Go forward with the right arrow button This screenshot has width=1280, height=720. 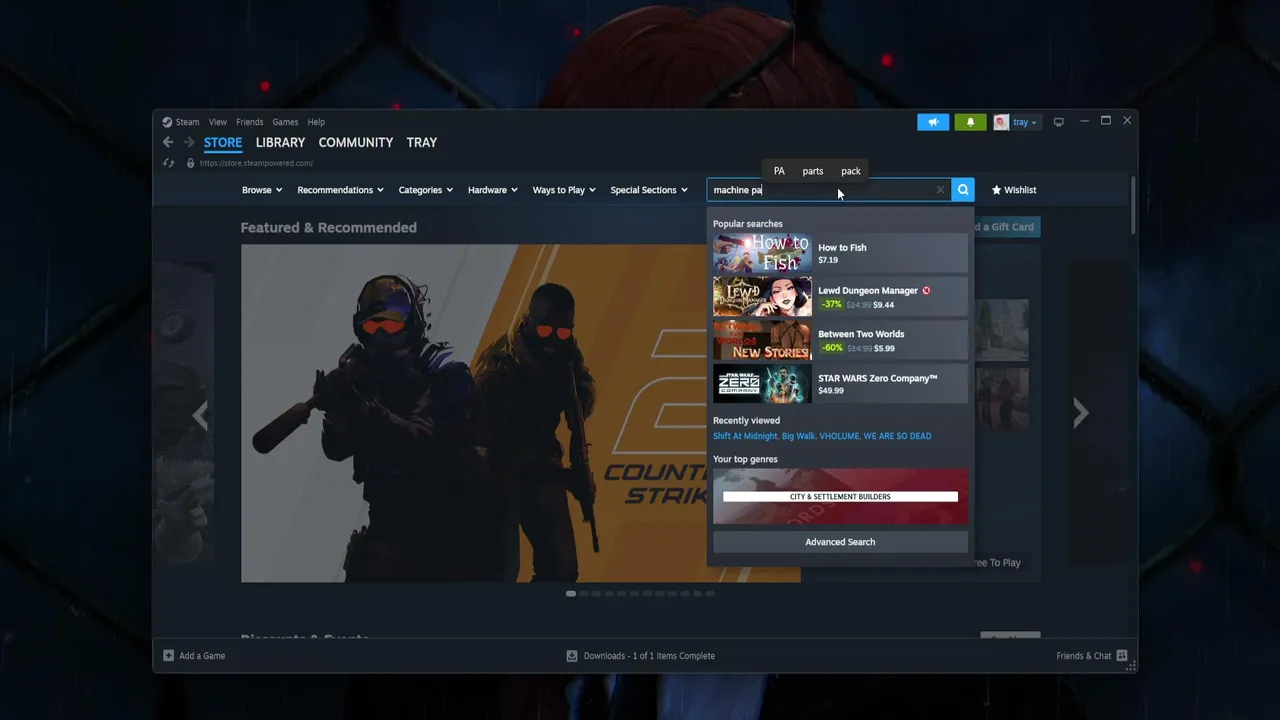189,142
